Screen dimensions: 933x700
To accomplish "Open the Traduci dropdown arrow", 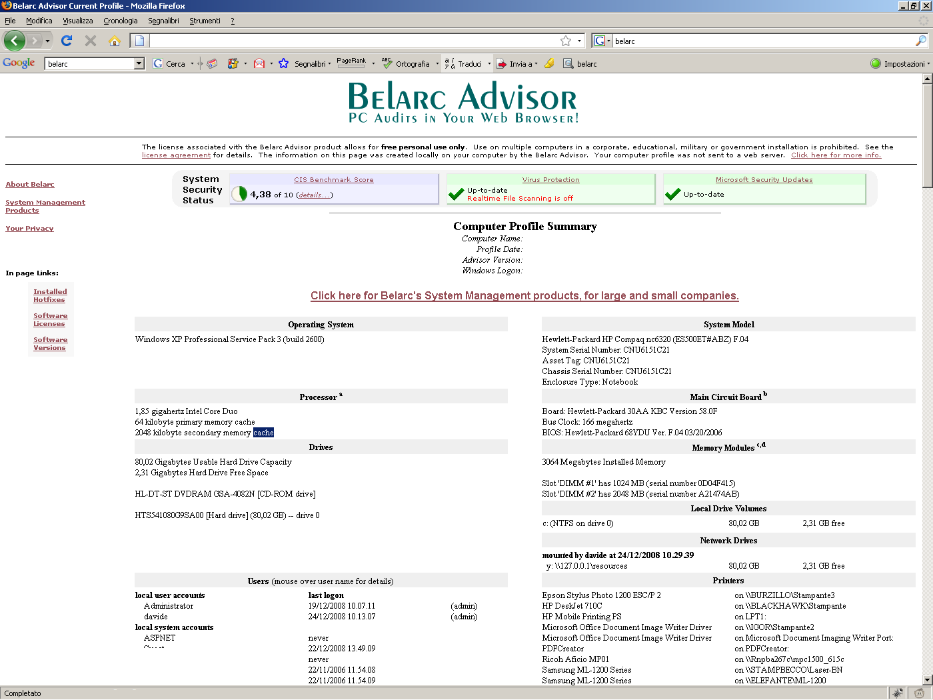I will point(489,64).
